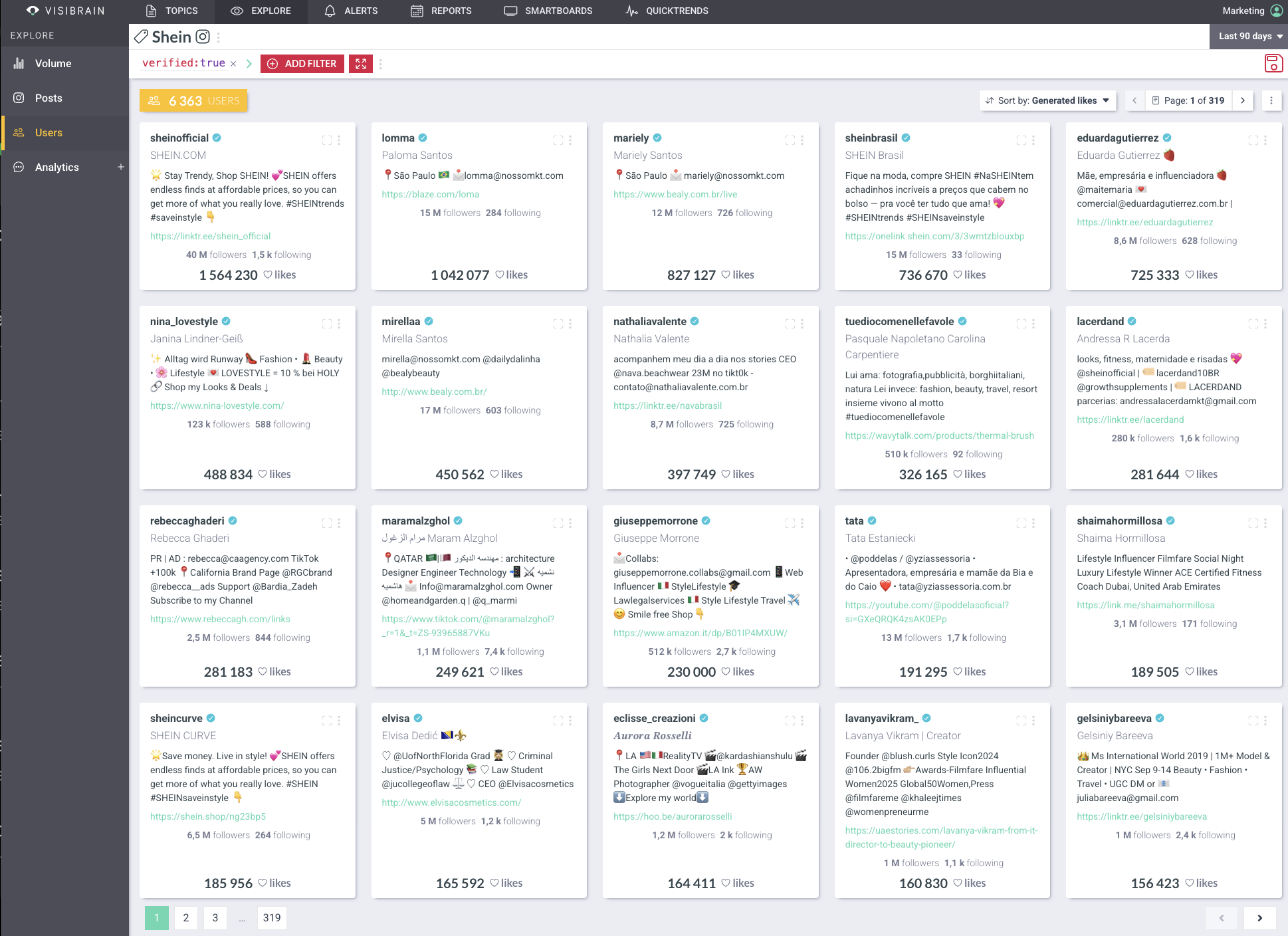Select checkbox icon on sheinbrasil card

click(1021, 140)
